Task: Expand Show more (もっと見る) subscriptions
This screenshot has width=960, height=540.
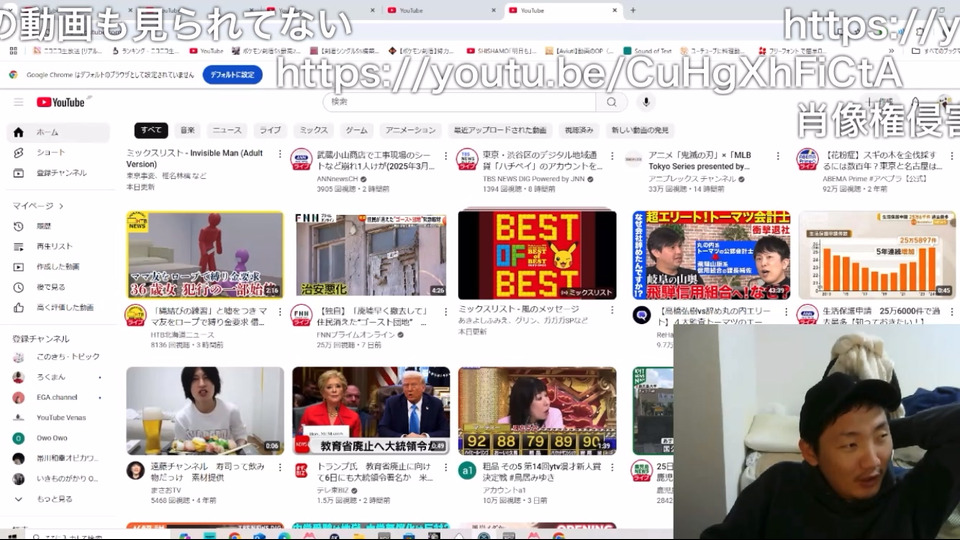Action: pyautogui.click(x=58, y=499)
